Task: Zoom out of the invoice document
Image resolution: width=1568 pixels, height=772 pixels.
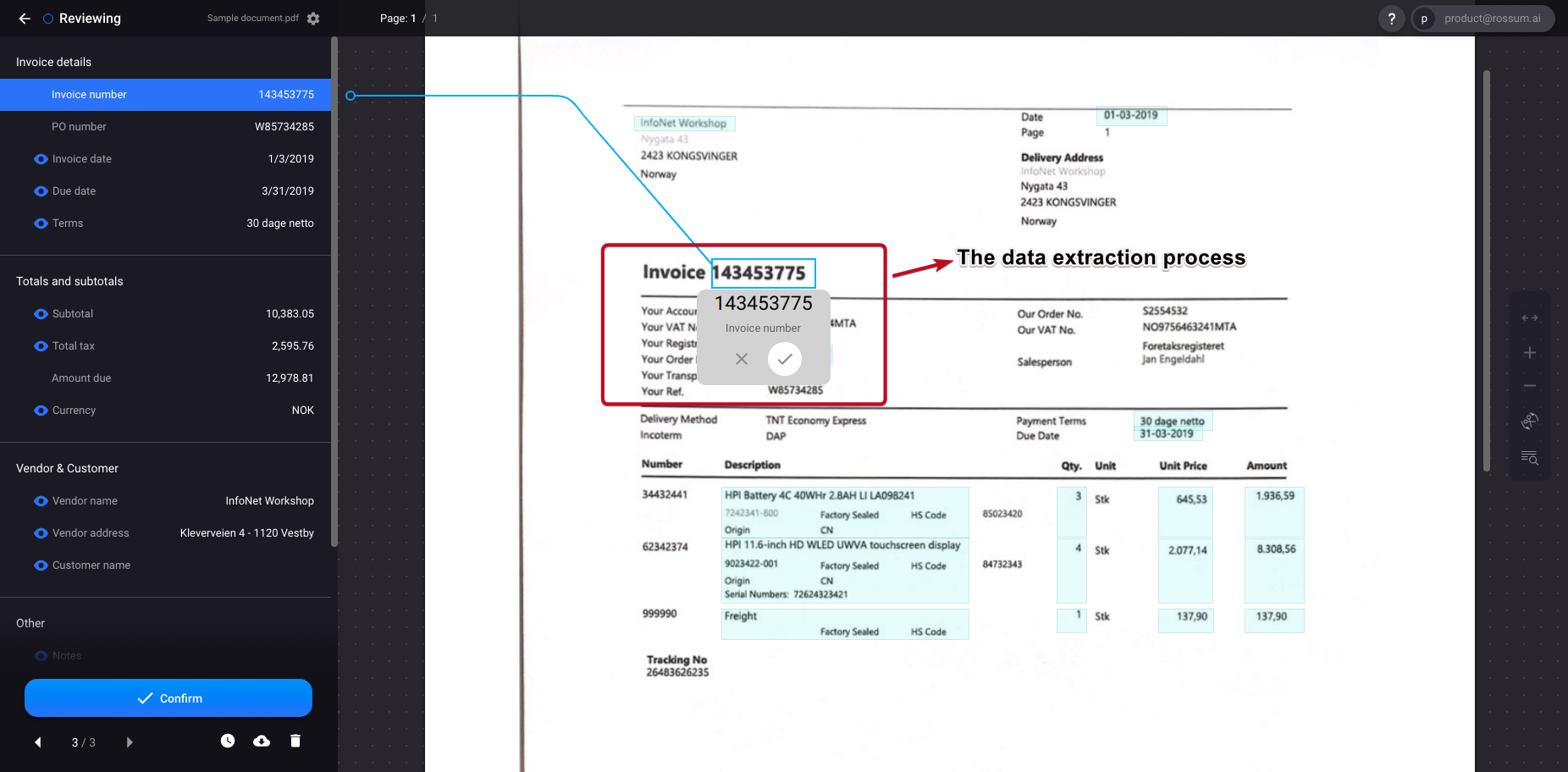Action: pyautogui.click(x=1530, y=385)
